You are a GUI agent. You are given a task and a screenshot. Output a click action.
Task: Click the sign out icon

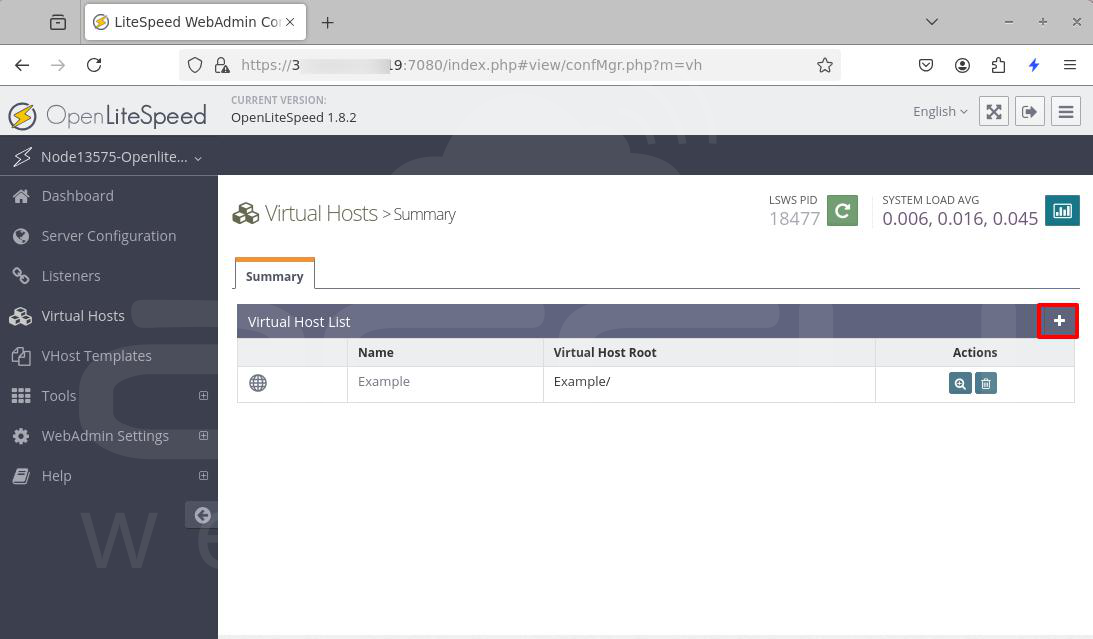[1030, 111]
